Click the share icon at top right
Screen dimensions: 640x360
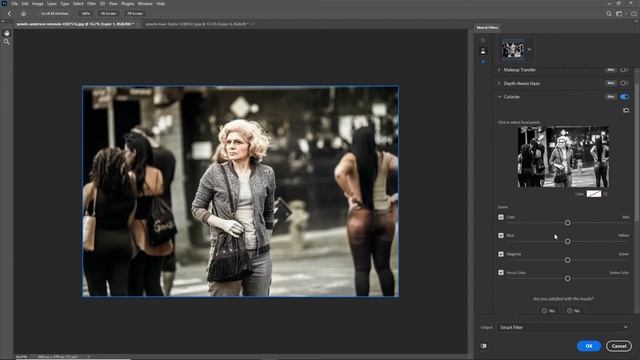pos(633,13)
